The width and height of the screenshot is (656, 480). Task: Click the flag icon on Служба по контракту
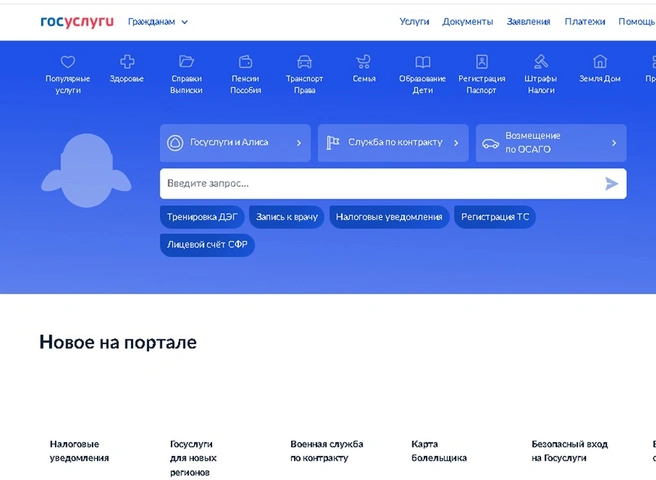point(333,143)
